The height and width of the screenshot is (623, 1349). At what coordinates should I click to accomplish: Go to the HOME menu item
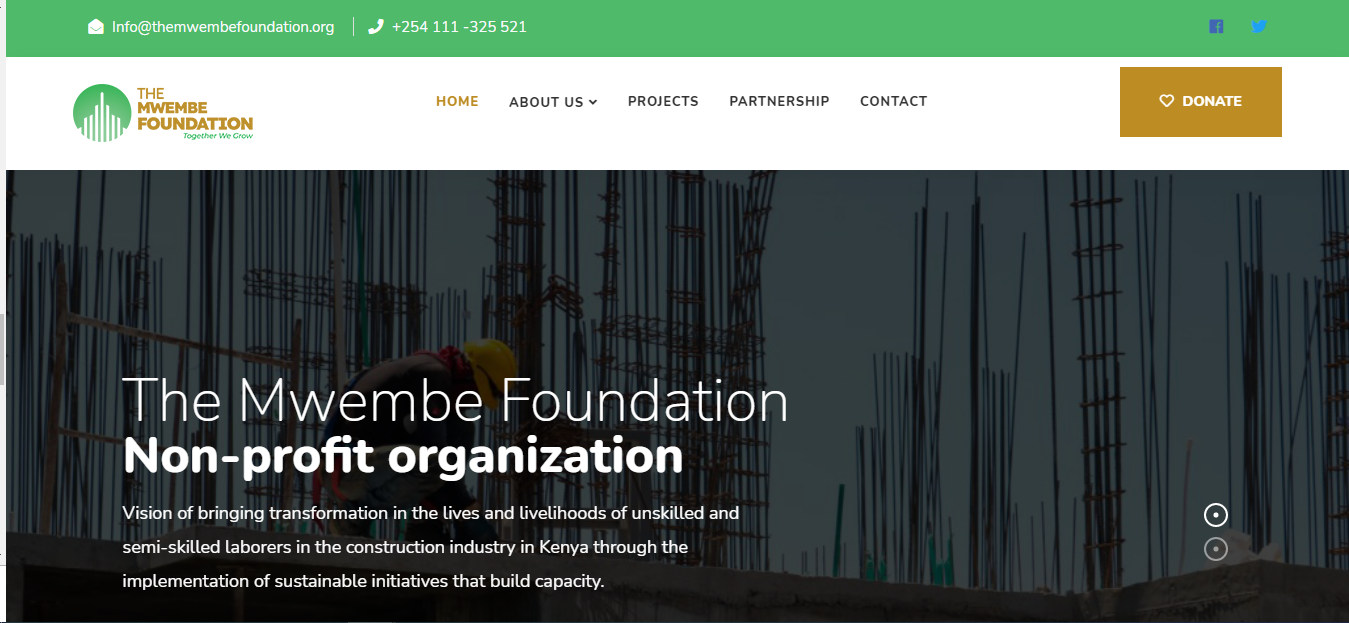pos(457,101)
